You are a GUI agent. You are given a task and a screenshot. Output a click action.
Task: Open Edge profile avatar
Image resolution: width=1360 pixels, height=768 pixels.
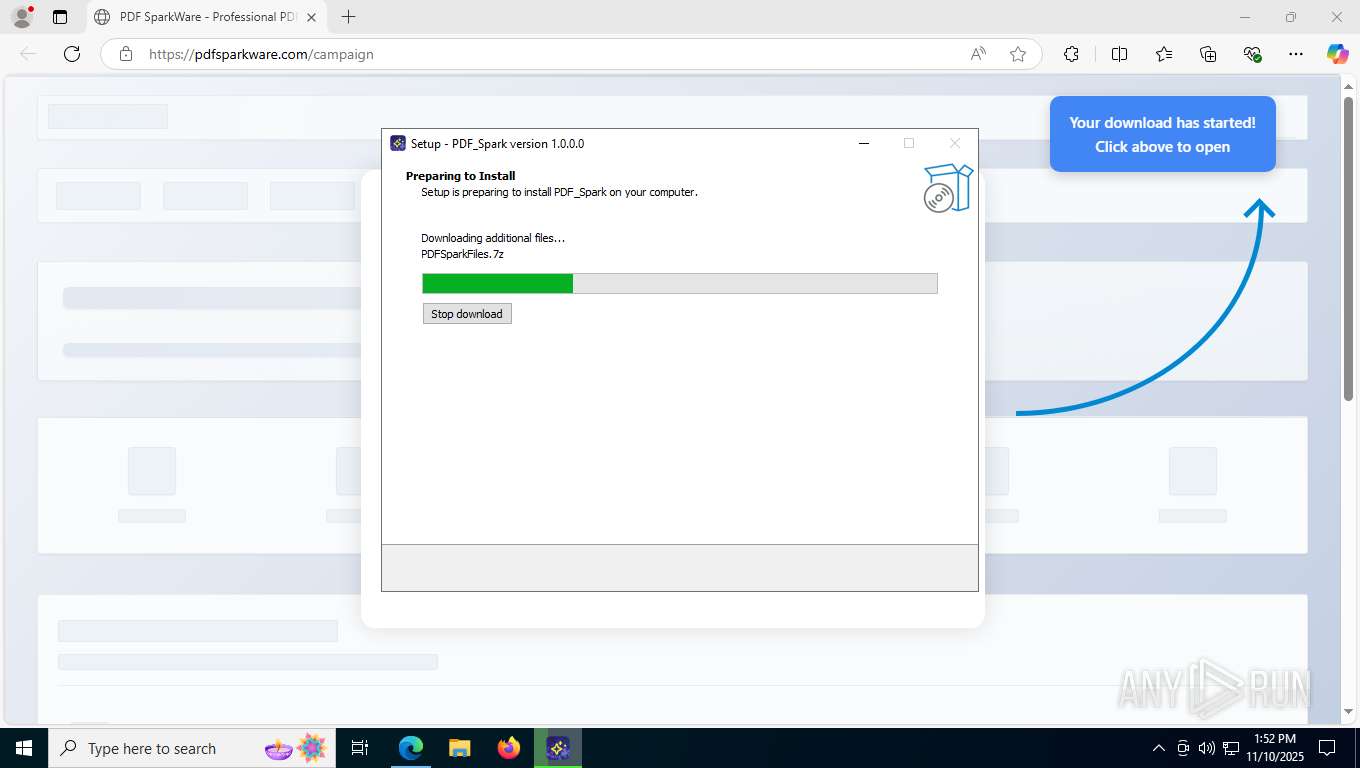[22, 17]
